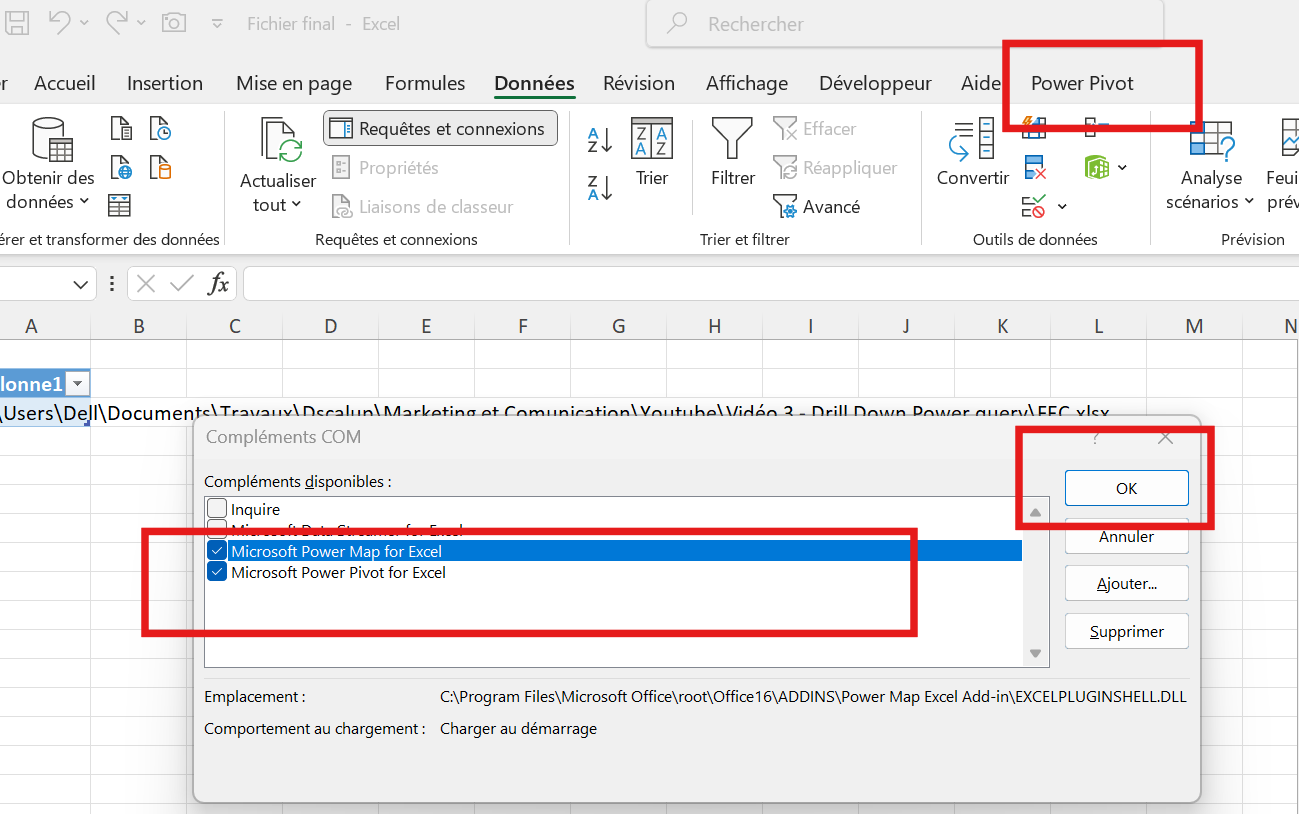Click the Existing Connections cylinder icon
The image size is (1299, 814).
(x=160, y=167)
